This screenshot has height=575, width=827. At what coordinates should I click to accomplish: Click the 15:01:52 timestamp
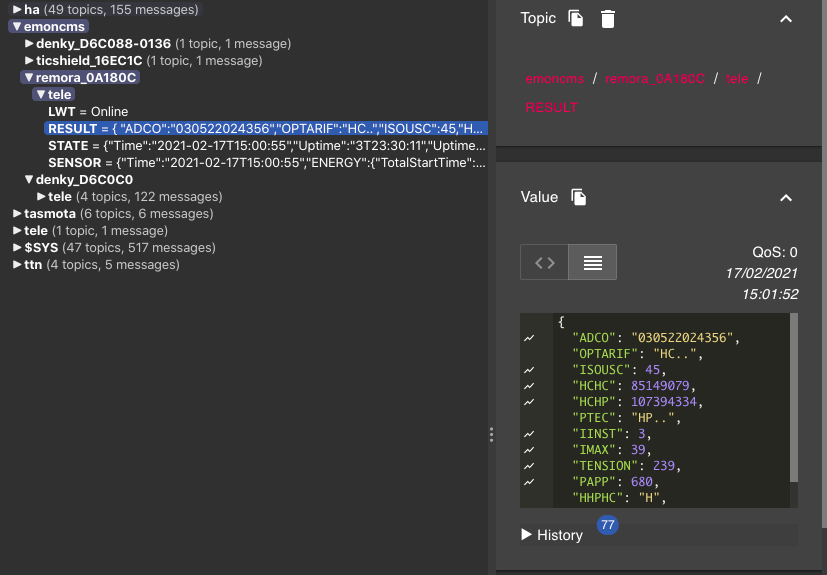[770, 294]
